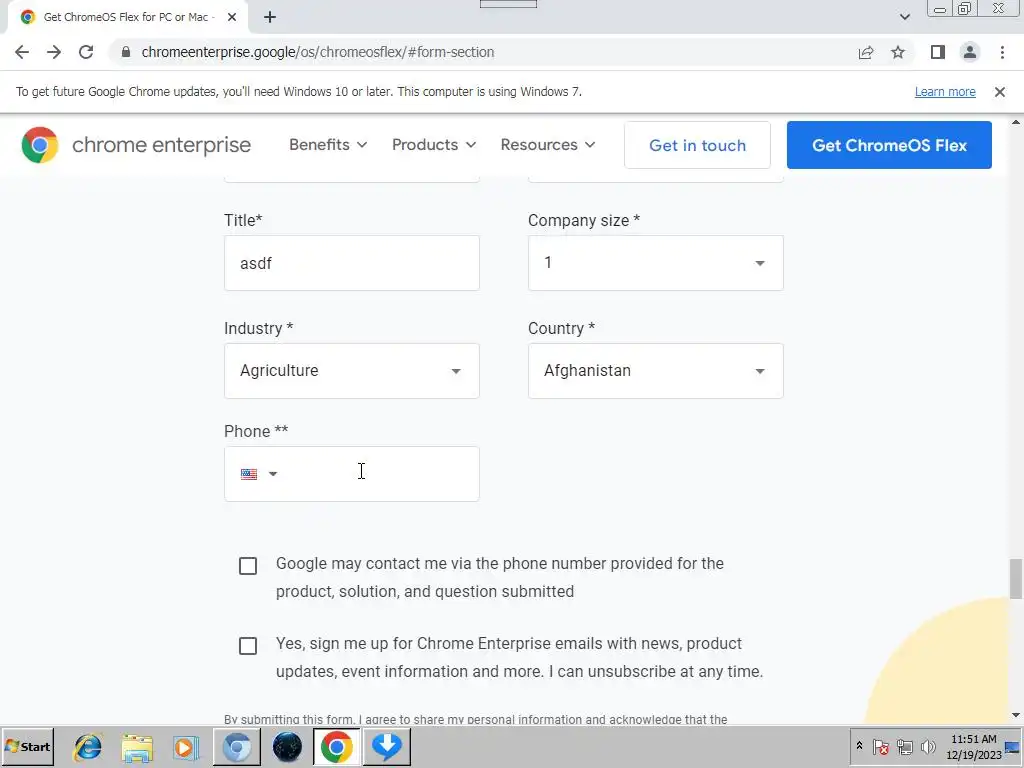Image resolution: width=1024 pixels, height=768 pixels.
Task: Close the ChromeOS Flex tab
Action: point(232,18)
